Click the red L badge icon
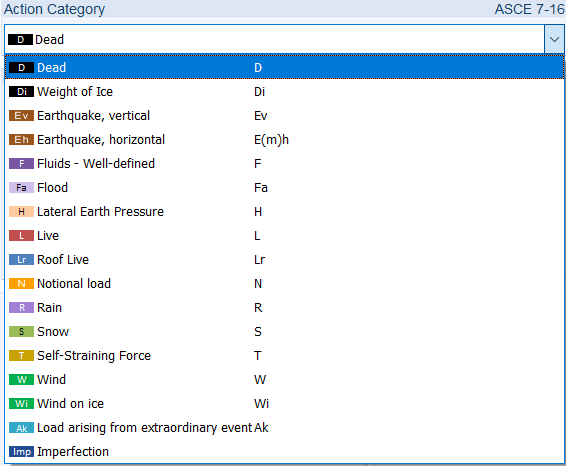566x466 pixels. 21,236
